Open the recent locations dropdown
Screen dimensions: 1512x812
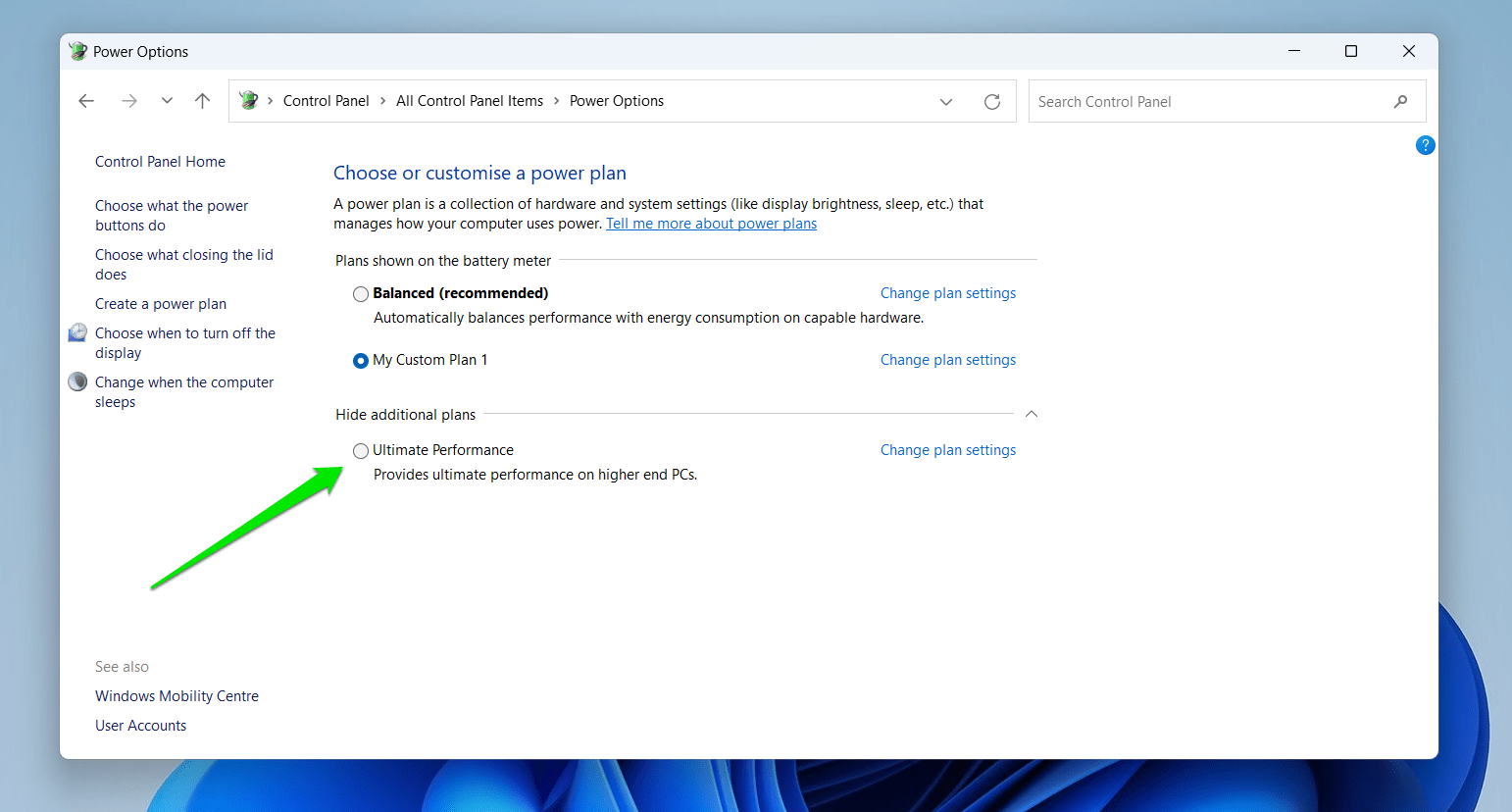(x=167, y=101)
